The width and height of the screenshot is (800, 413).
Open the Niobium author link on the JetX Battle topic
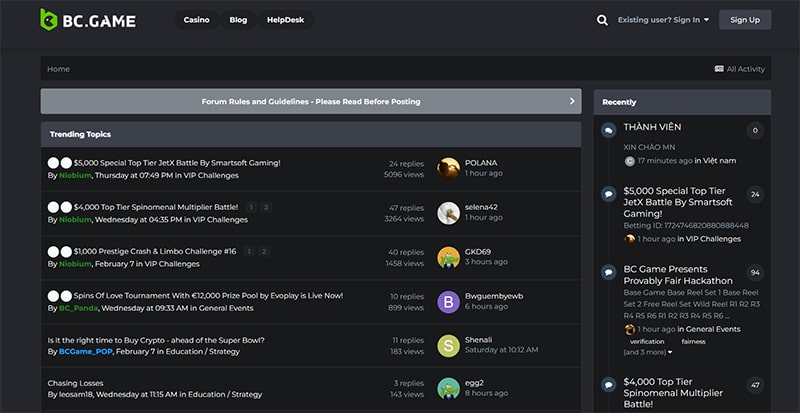click(x=75, y=176)
